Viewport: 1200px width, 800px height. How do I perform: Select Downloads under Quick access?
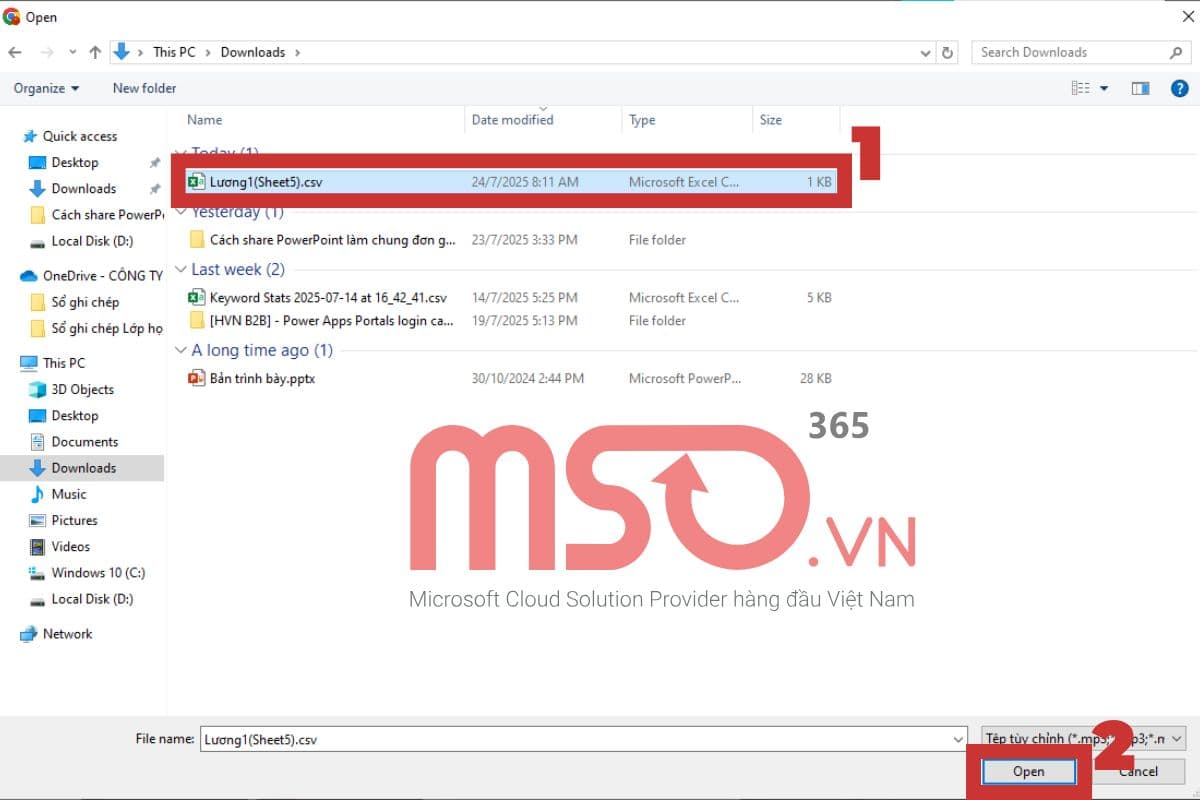click(73, 188)
